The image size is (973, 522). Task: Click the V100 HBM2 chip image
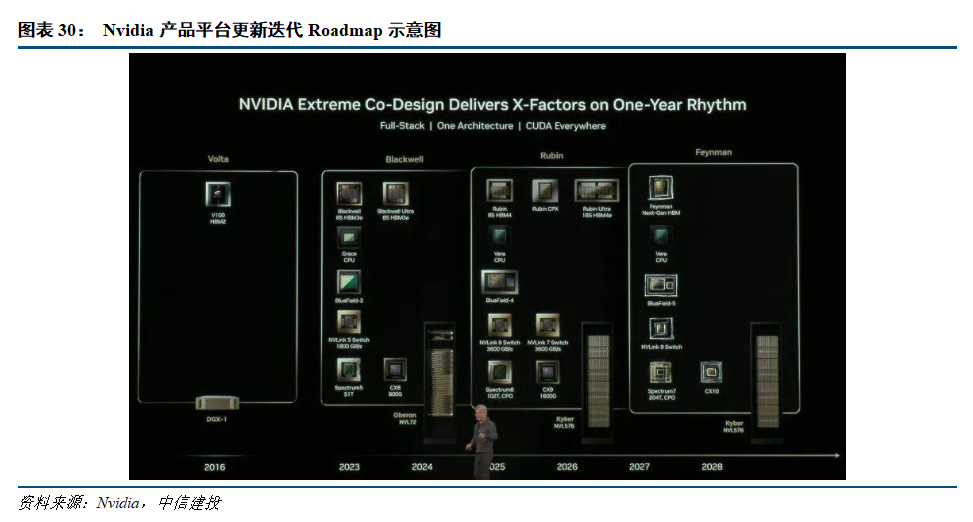tap(218, 194)
